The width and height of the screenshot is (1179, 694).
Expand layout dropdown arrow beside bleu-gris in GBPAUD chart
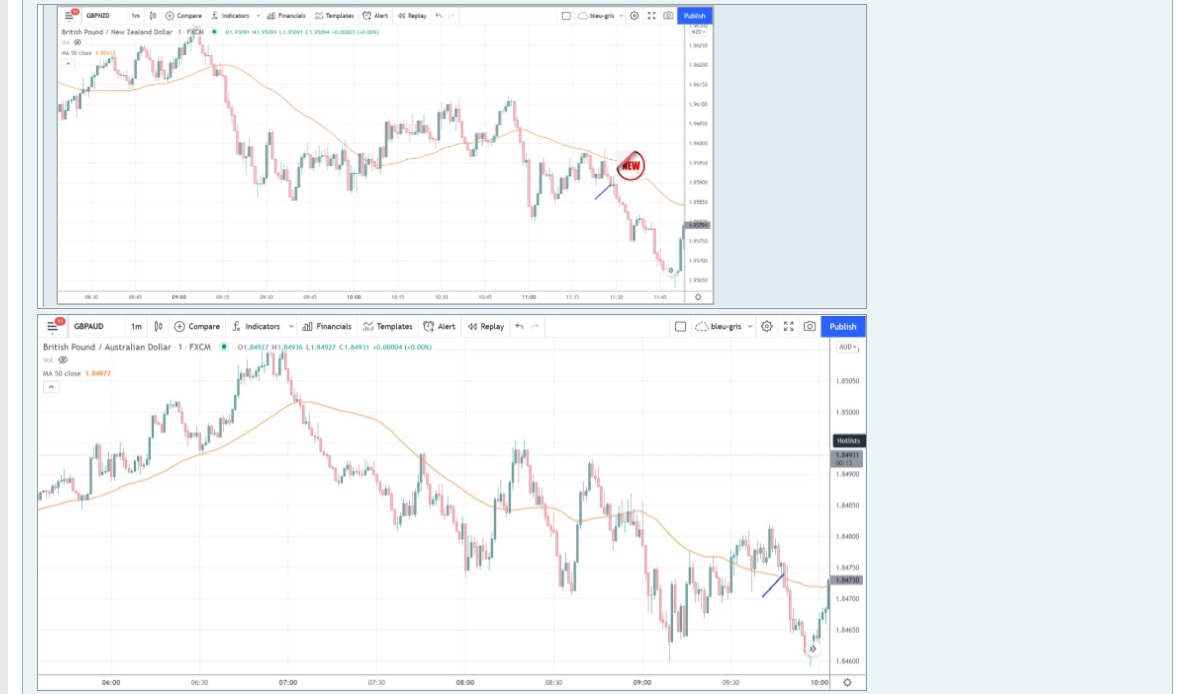[750, 326]
